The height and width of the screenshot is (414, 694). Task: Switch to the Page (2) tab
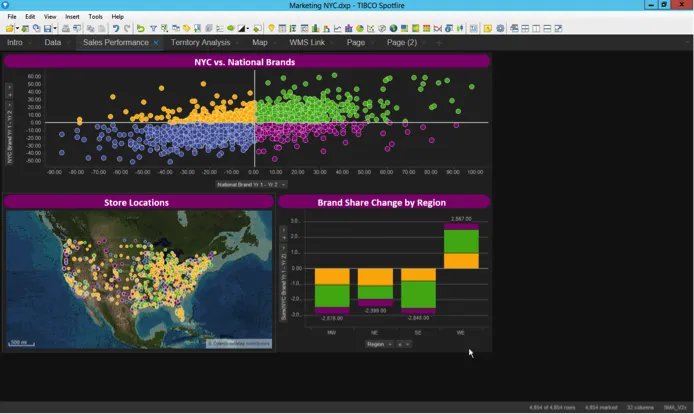[402, 43]
